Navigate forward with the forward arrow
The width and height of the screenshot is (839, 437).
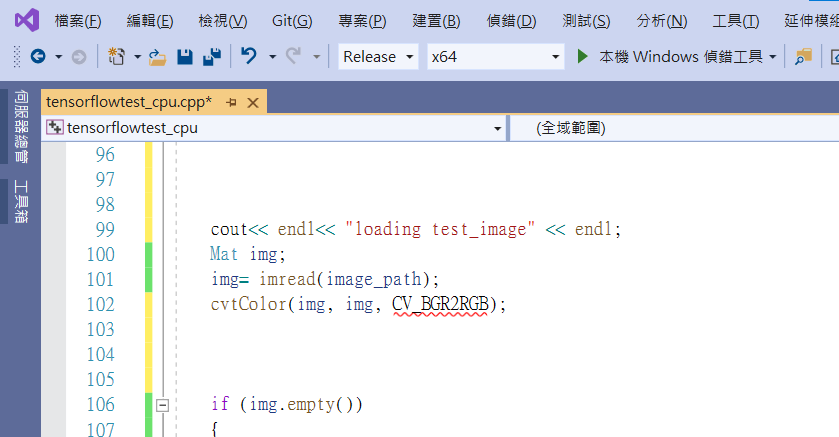(79, 57)
